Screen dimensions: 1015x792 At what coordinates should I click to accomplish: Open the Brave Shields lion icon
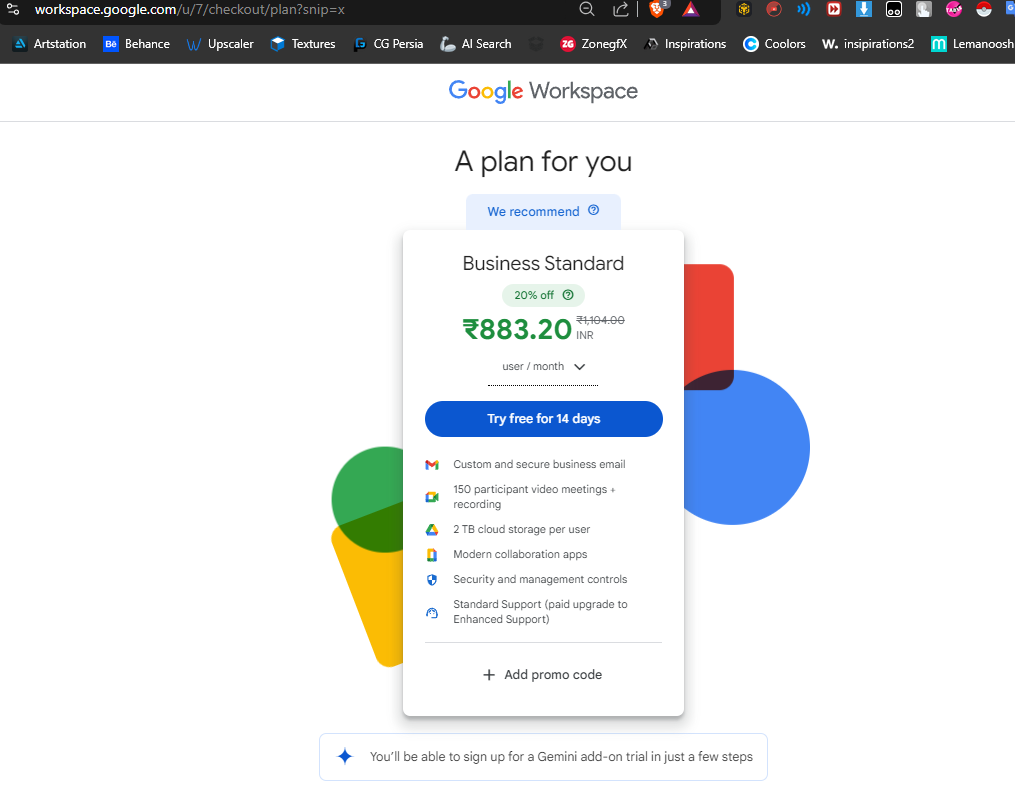(657, 9)
